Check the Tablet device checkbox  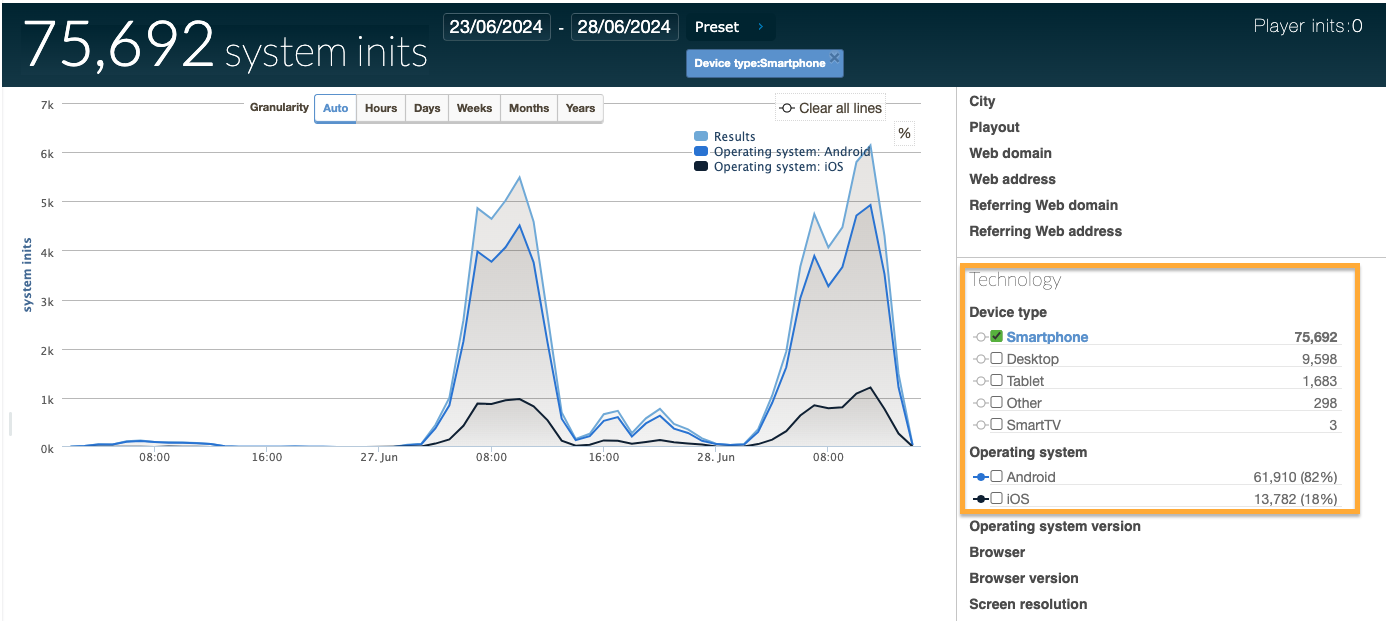(996, 380)
